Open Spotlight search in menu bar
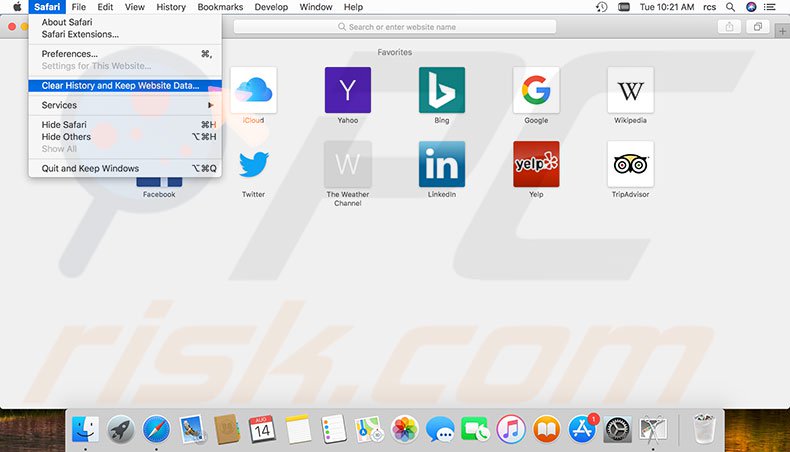Screen dimensions: 790x452 click(730, 7)
